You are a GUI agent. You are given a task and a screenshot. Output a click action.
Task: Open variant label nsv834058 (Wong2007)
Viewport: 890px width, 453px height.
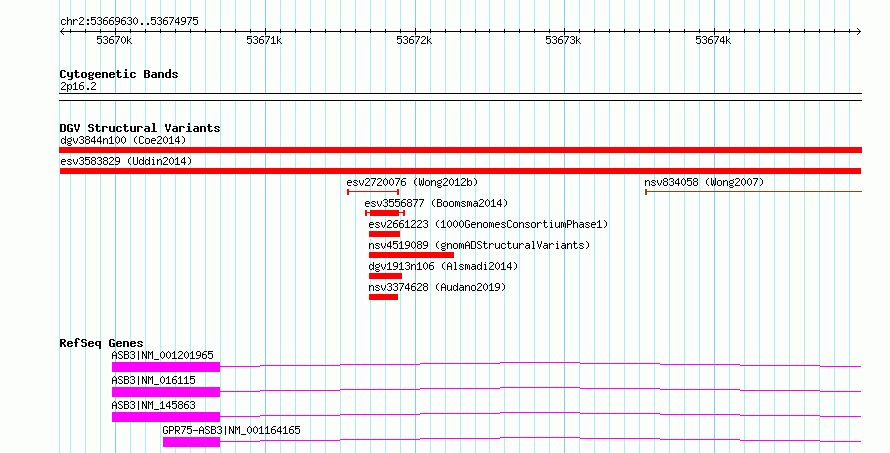click(704, 182)
